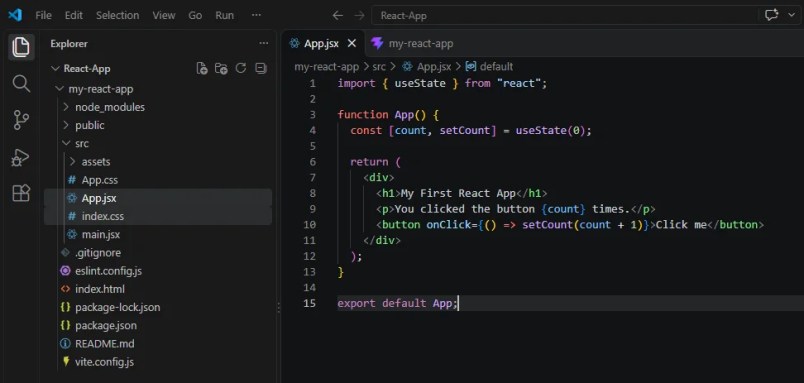Click 'return (' on line 6
This screenshot has width=804, height=383.
[375, 162]
